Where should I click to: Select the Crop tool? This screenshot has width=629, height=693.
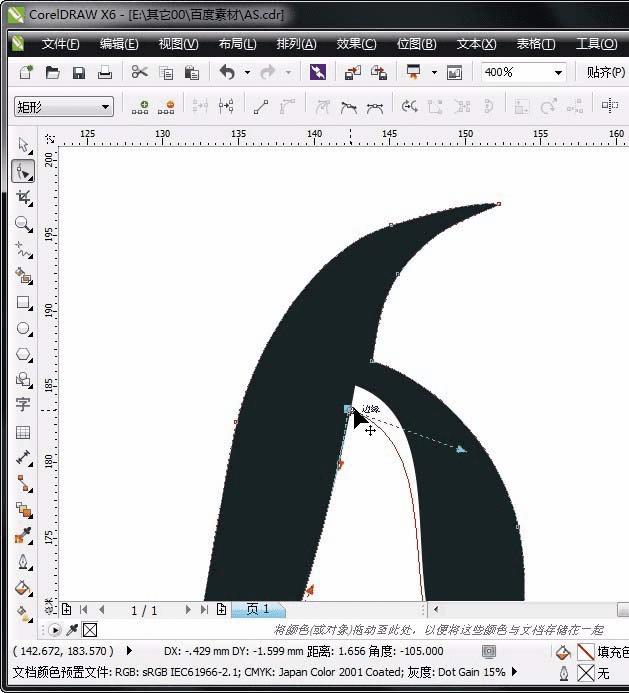23,197
